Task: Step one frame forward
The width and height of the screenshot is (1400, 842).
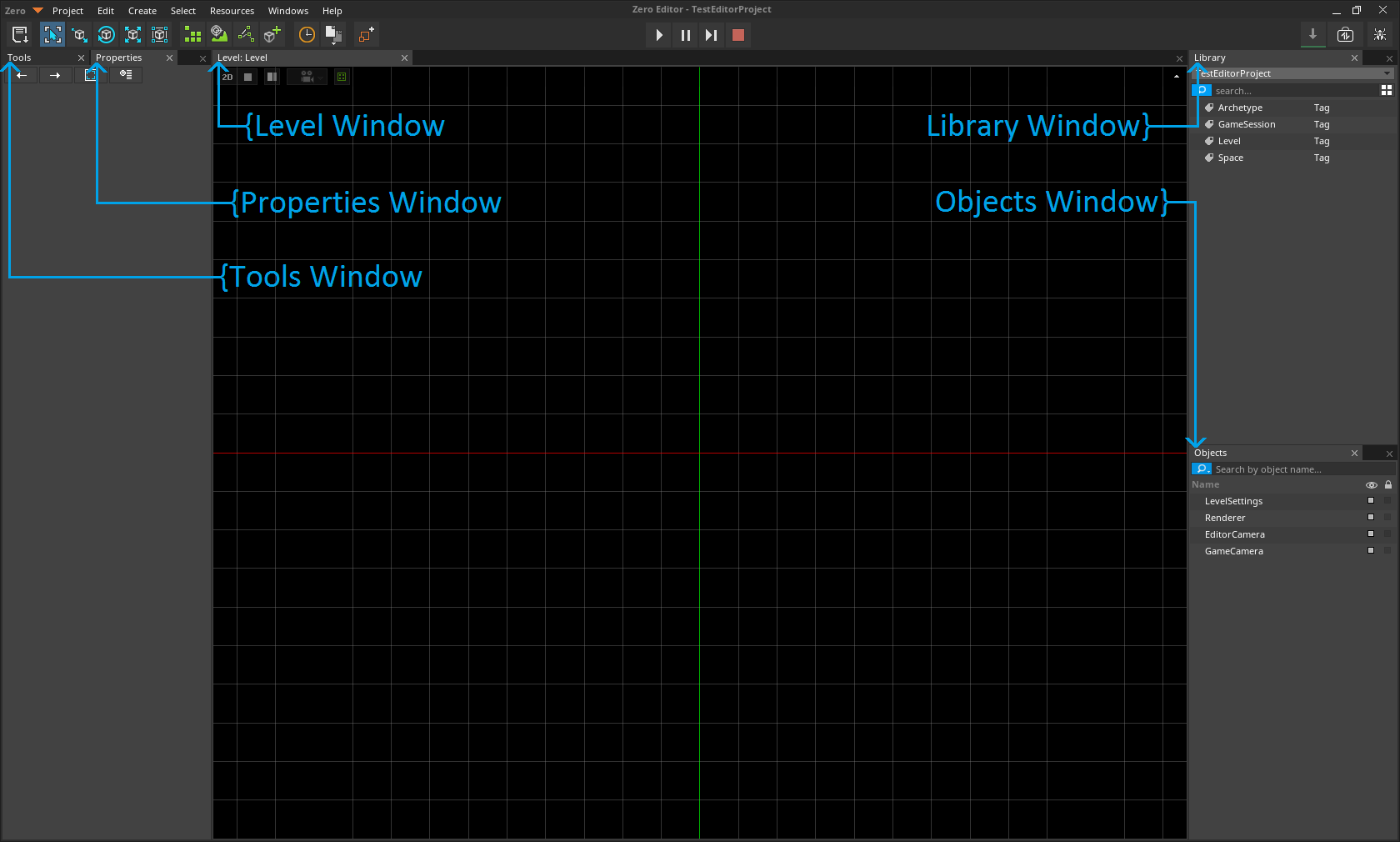Action: (x=712, y=35)
